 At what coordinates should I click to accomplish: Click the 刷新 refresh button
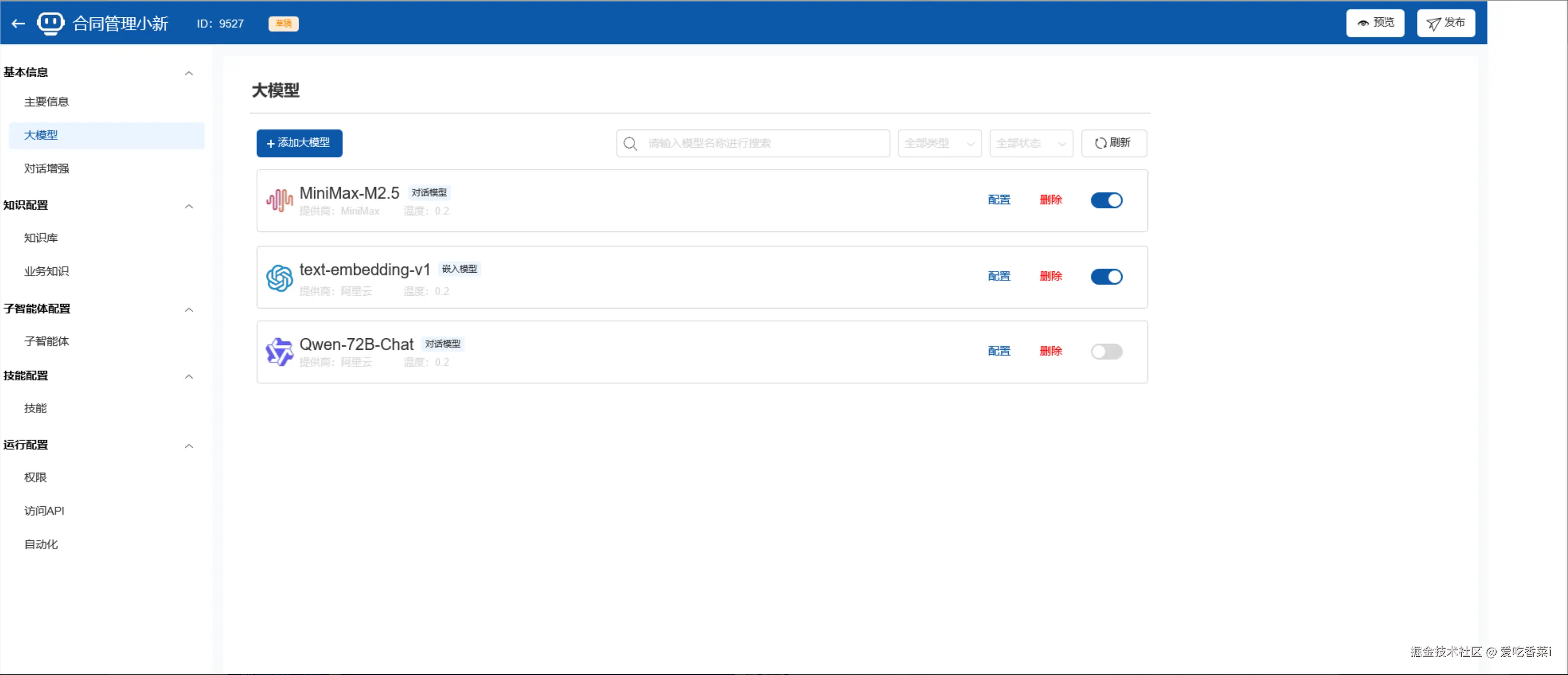click(1114, 143)
